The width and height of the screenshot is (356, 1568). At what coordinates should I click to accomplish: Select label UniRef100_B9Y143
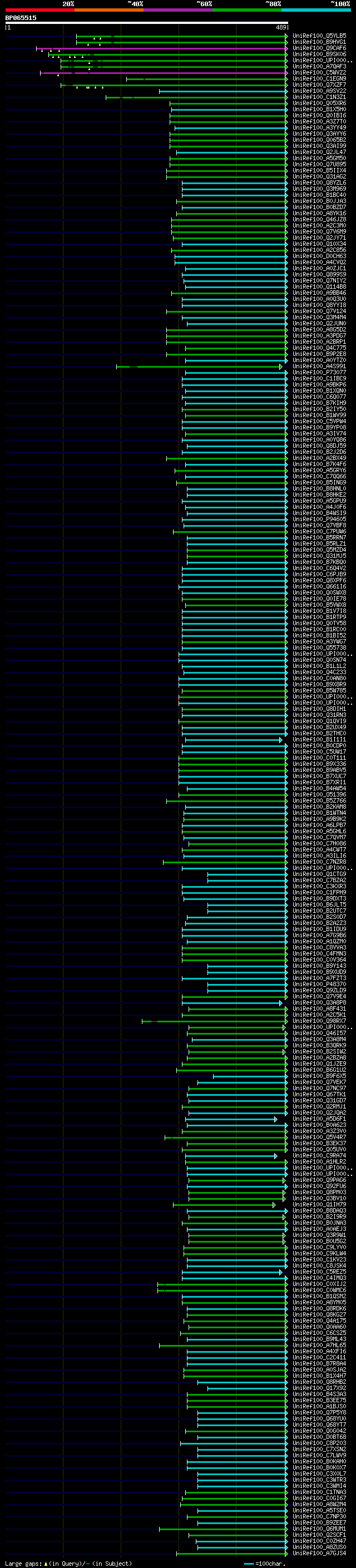pos(319,966)
